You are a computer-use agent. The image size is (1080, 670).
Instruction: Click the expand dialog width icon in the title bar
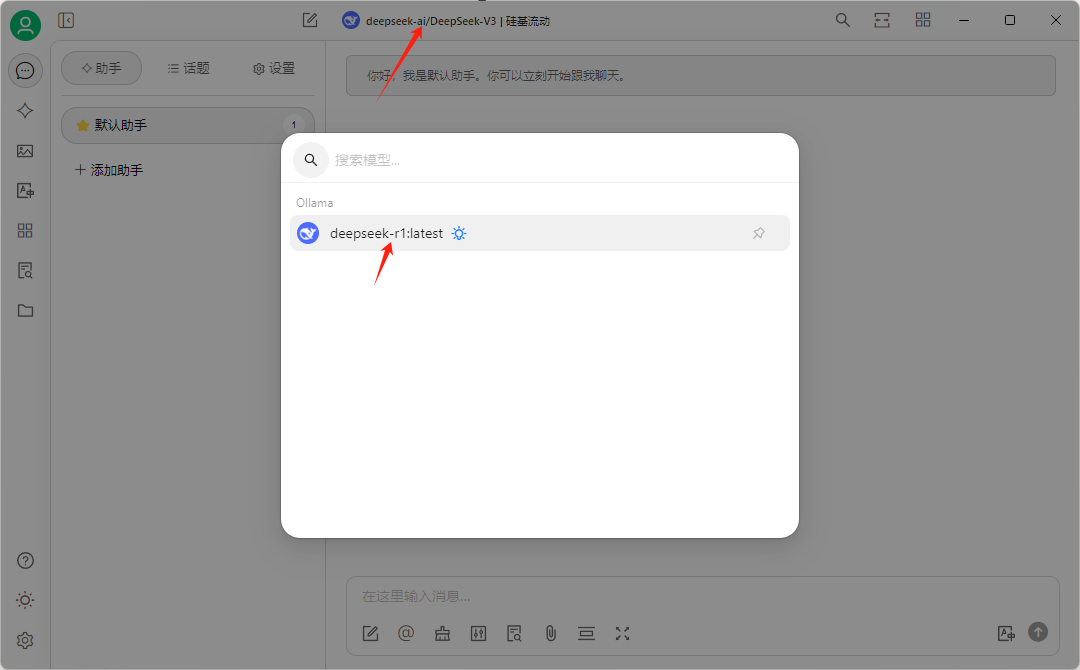[x=882, y=20]
